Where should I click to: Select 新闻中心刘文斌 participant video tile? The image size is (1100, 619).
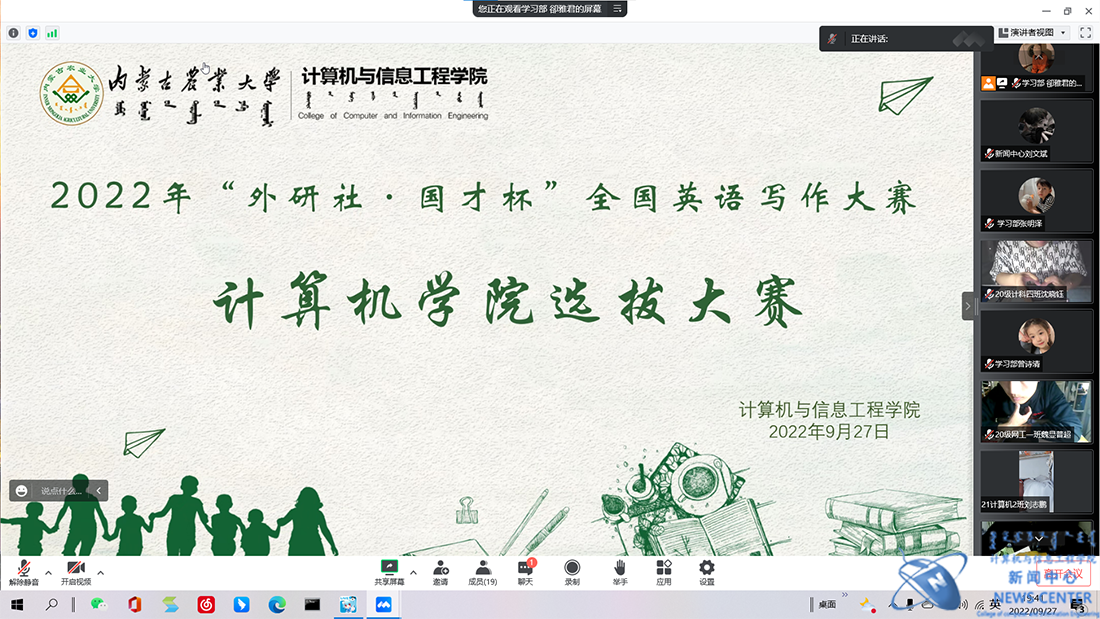tap(1036, 131)
